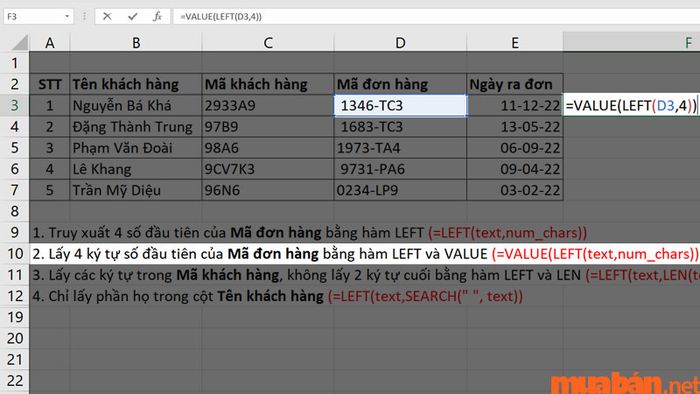Viewport: 700px width, 394px height.
Task: Select customer code cell 97B9
Action: 268,127
